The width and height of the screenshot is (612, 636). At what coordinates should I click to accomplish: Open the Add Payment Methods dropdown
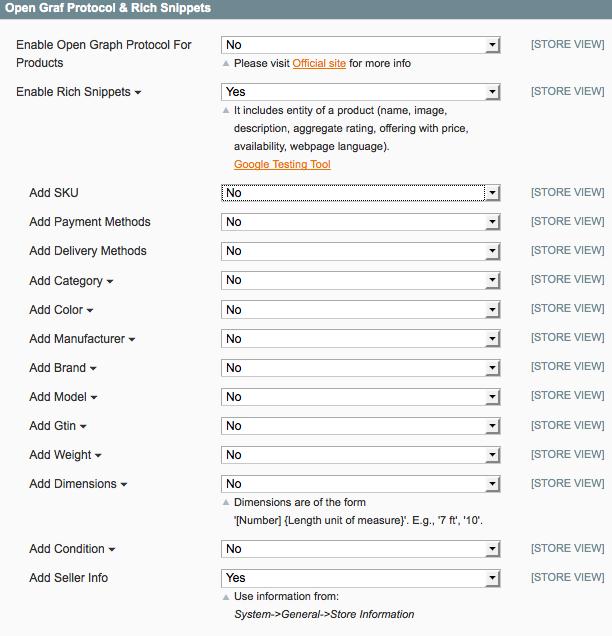click(360, 222)
